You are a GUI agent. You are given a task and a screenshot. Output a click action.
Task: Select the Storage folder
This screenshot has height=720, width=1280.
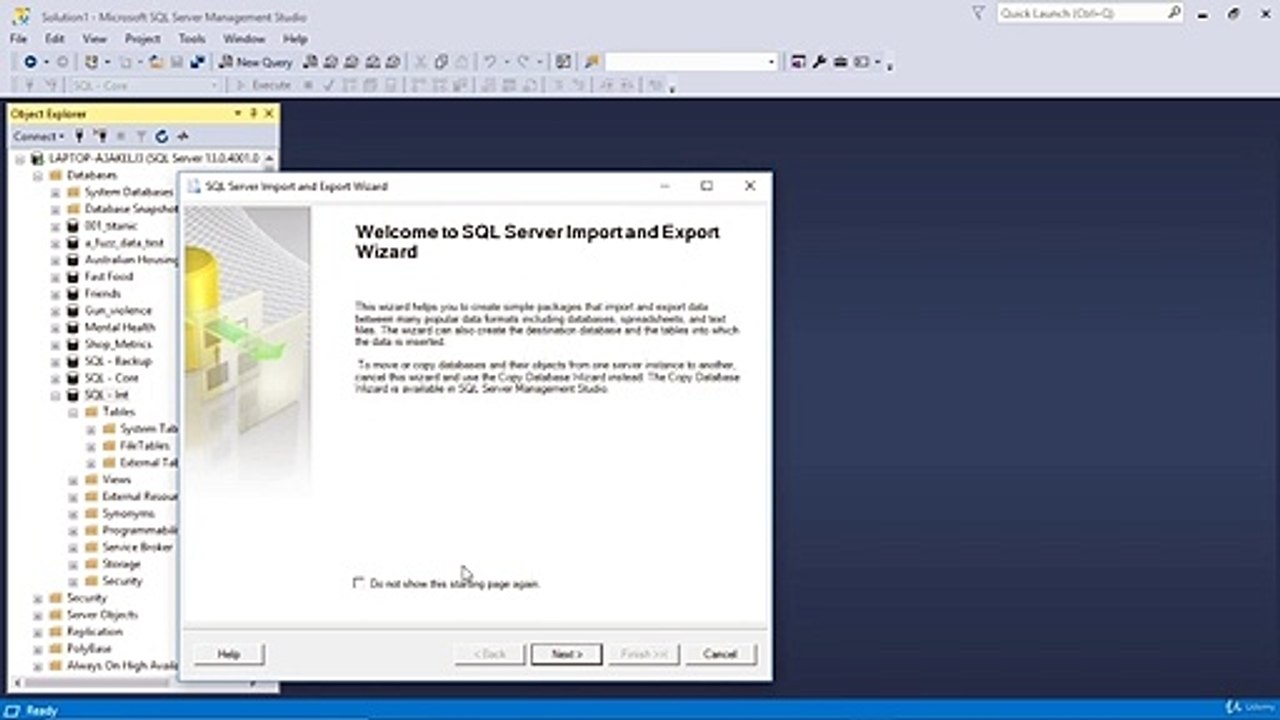121,564
